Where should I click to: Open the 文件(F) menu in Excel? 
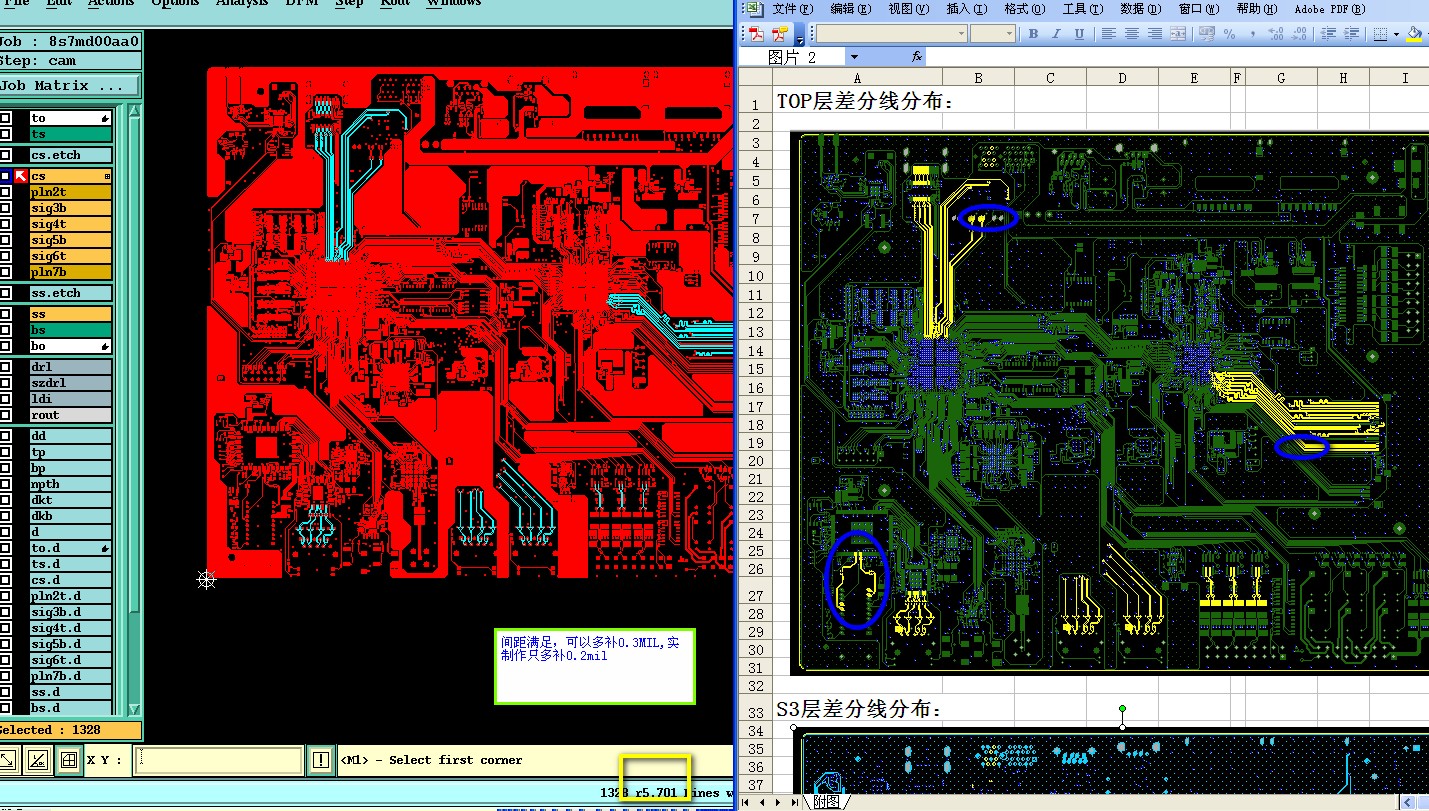793,9
